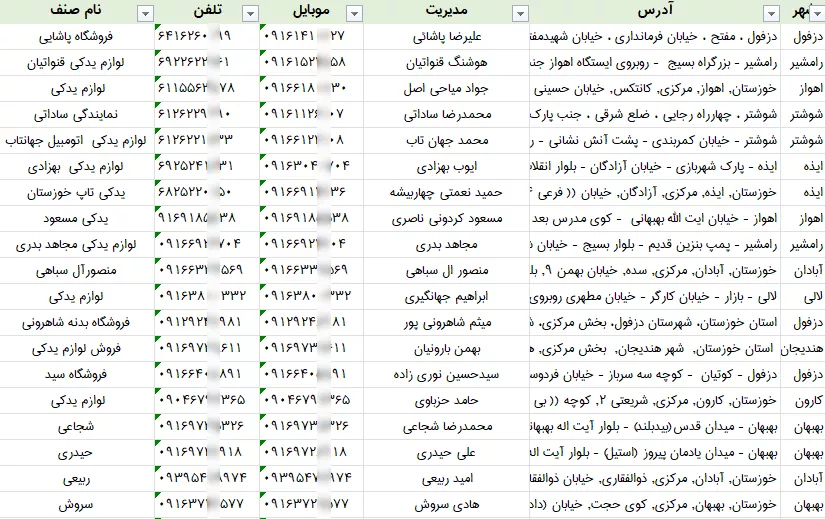Open filter dropdown for تلفن column
The height and width of the screenshot is (519, 825).
pyautogui.click(x=250, y=14)
